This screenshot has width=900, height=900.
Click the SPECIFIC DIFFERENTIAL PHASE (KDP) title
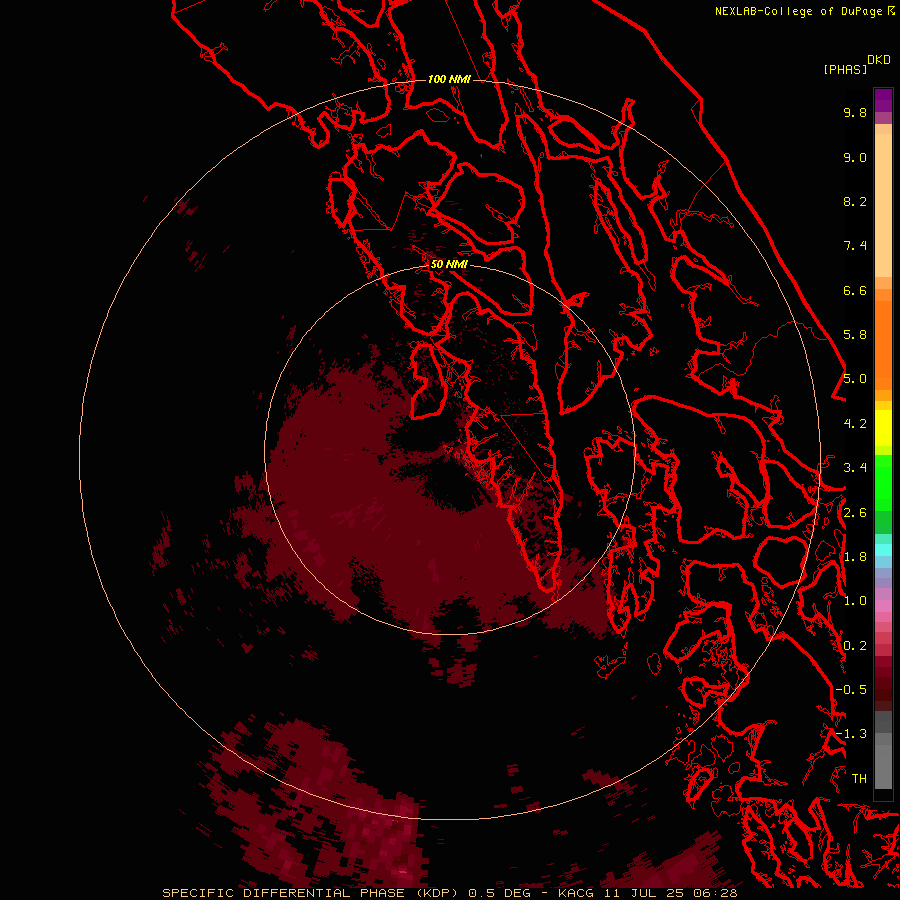[x=312, y=893]
